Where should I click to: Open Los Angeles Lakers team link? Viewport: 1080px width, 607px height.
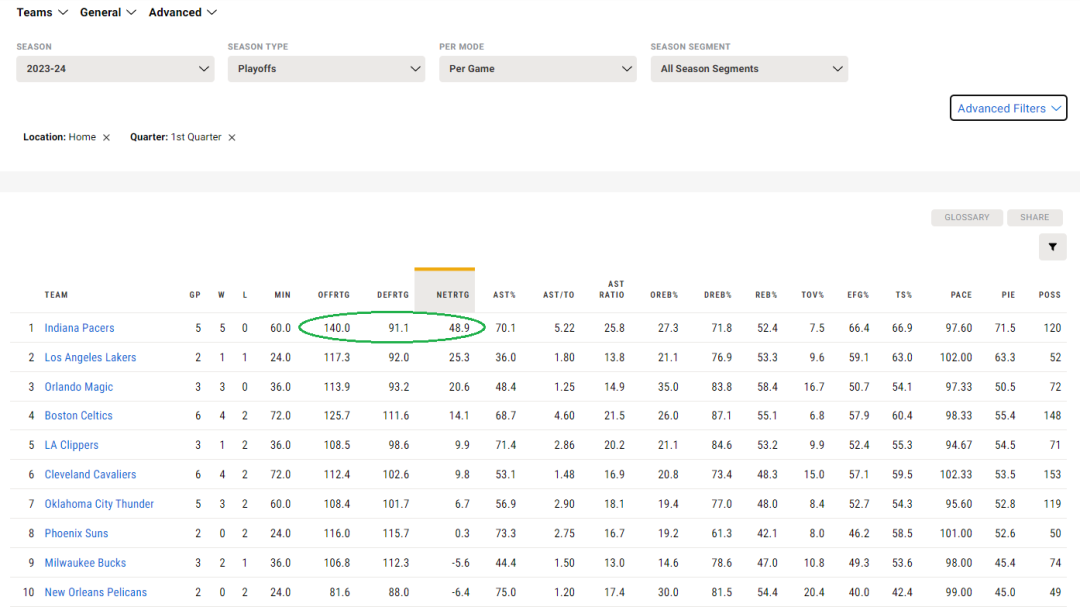click(x=90, y=358)
